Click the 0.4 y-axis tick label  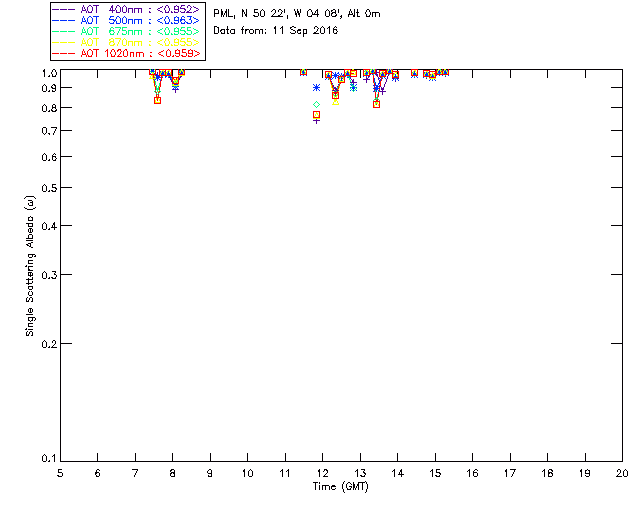coord(49,226)
